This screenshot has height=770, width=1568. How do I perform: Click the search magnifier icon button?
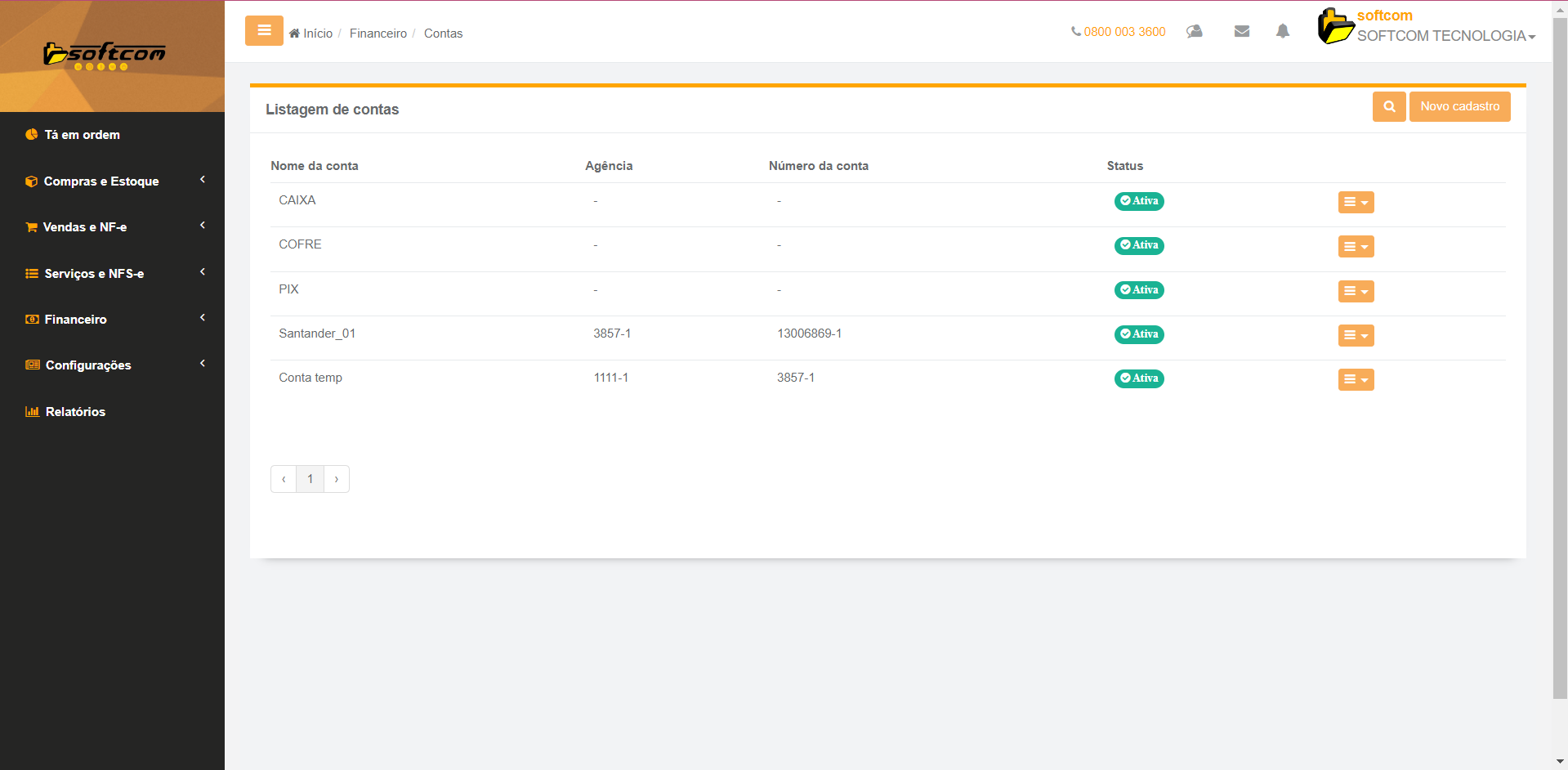coord(1388,107)
